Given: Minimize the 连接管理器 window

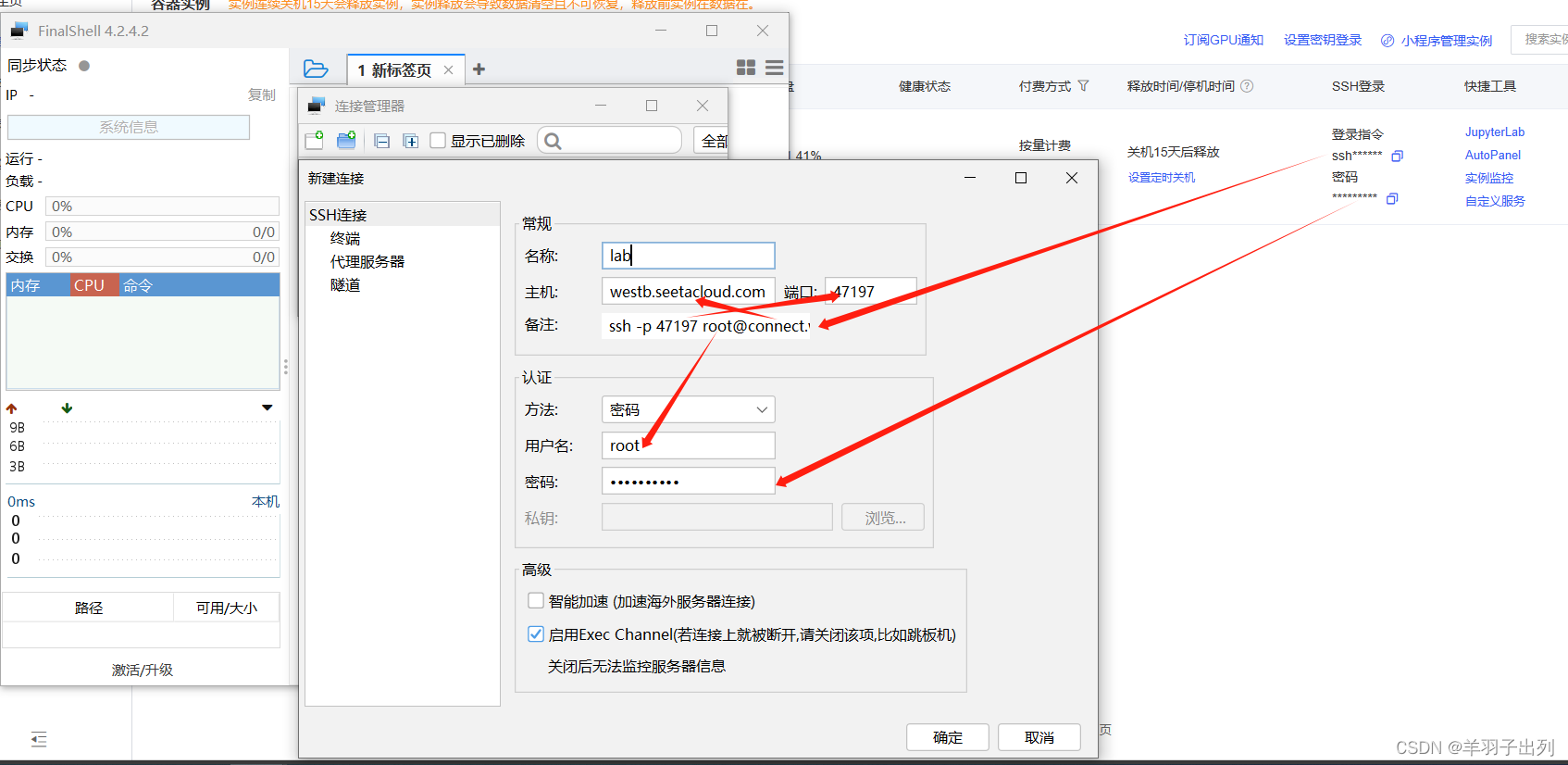Looking at the screenshot, I should pos(601,106).
